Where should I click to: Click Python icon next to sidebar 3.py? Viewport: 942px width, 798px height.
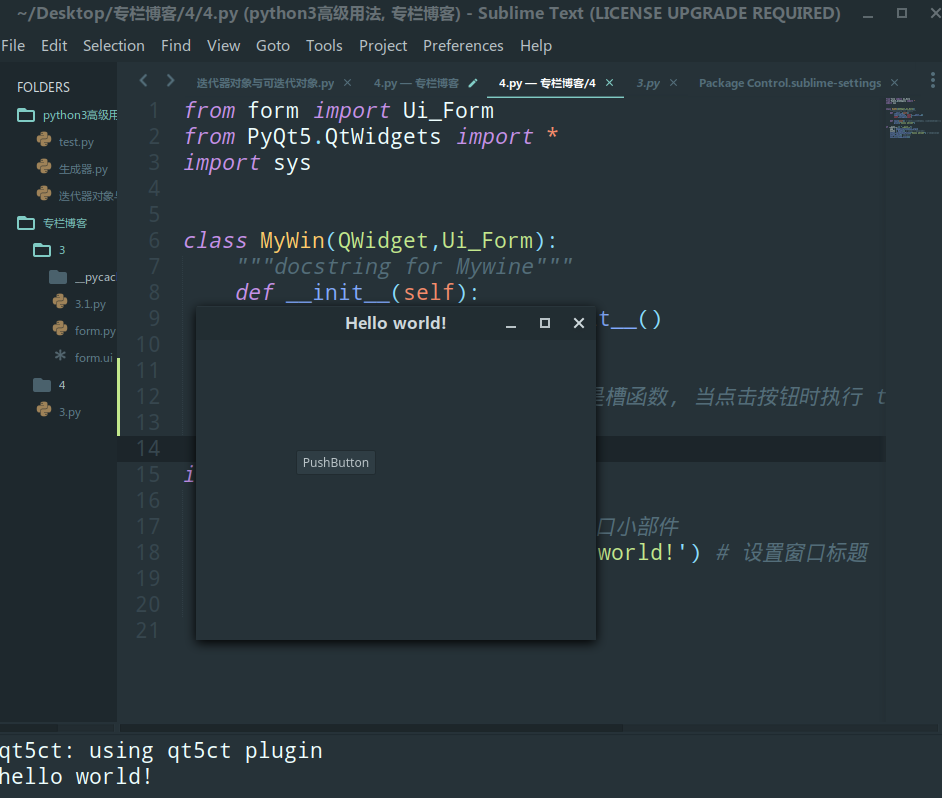point(44,409)
